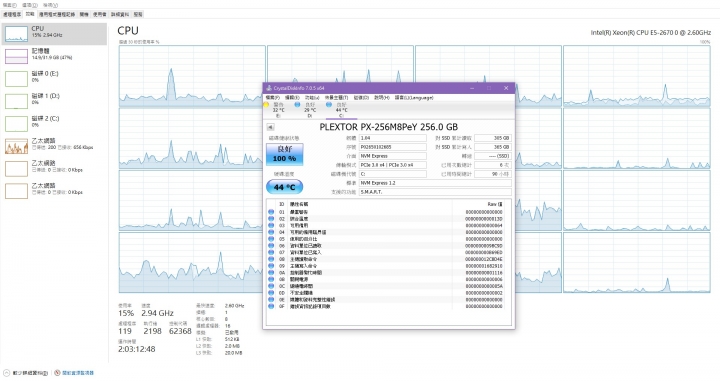
Task: Open the Language menu in CrystalDiskInfo
Action: click(414, 98)
